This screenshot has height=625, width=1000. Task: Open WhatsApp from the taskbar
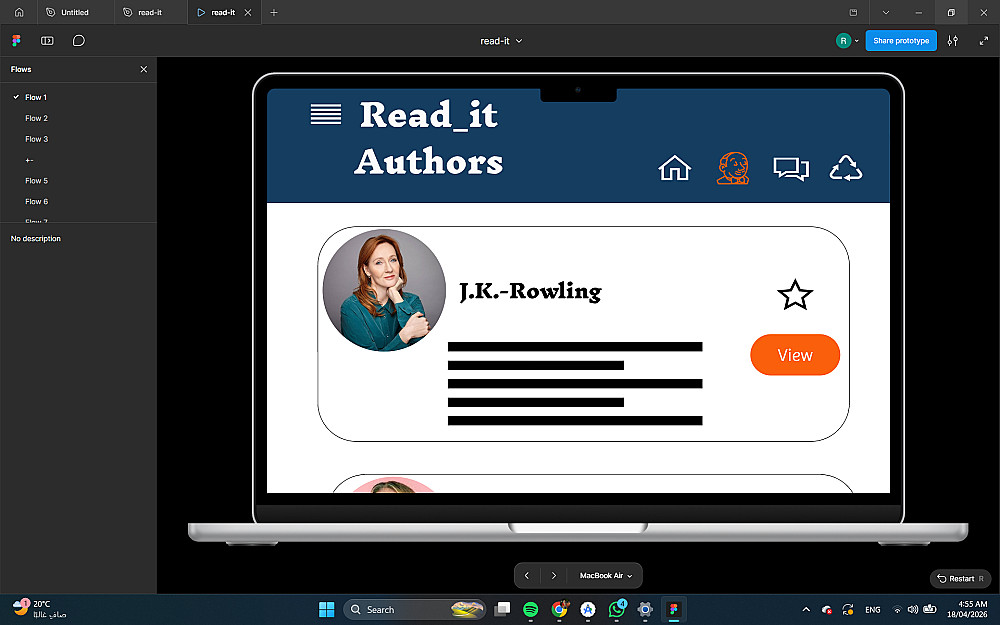pyautogui.click(x=617, y=610)
